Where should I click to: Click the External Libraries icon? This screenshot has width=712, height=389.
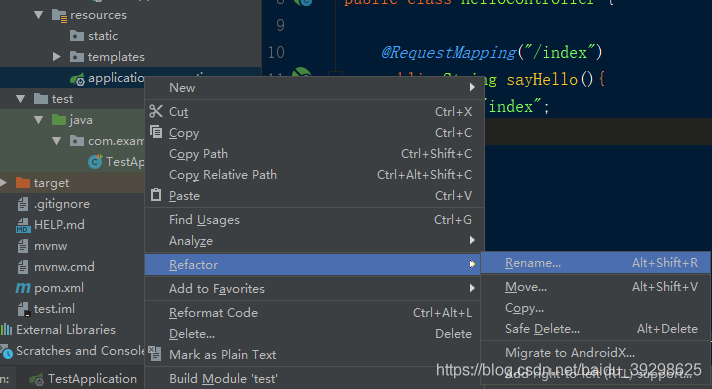(6, 330)
